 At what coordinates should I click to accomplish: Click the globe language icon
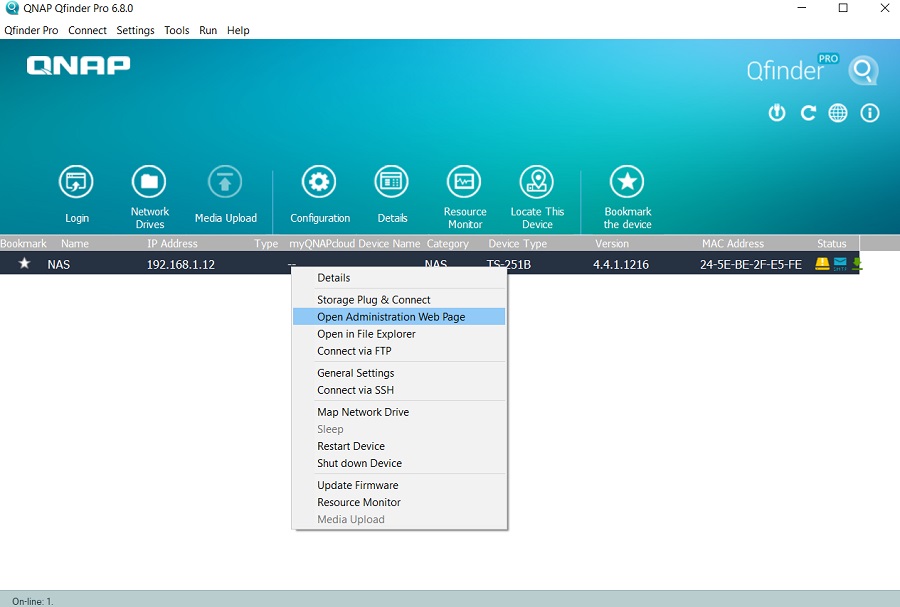click(838, 112)
